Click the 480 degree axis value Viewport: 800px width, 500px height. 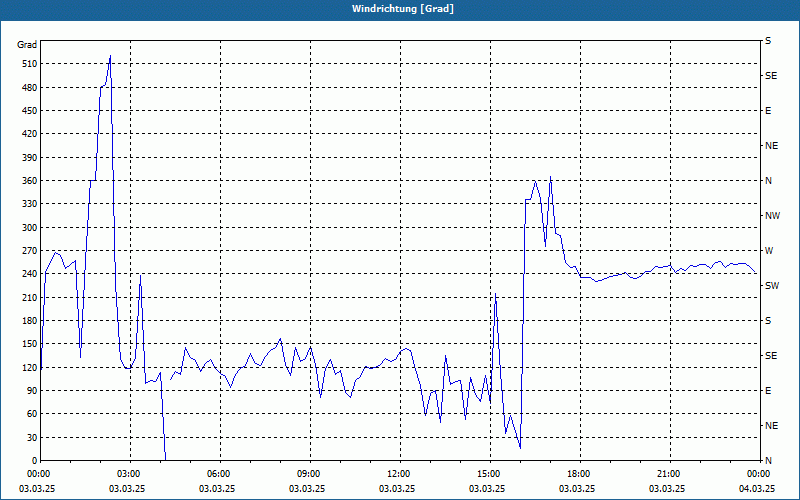[x=29, y=88]
